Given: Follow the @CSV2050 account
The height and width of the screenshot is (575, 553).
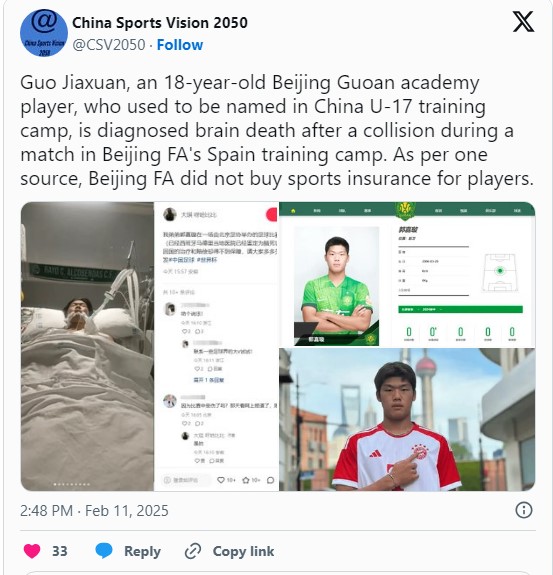Looking at the screenshot, I should click(180, 45).
